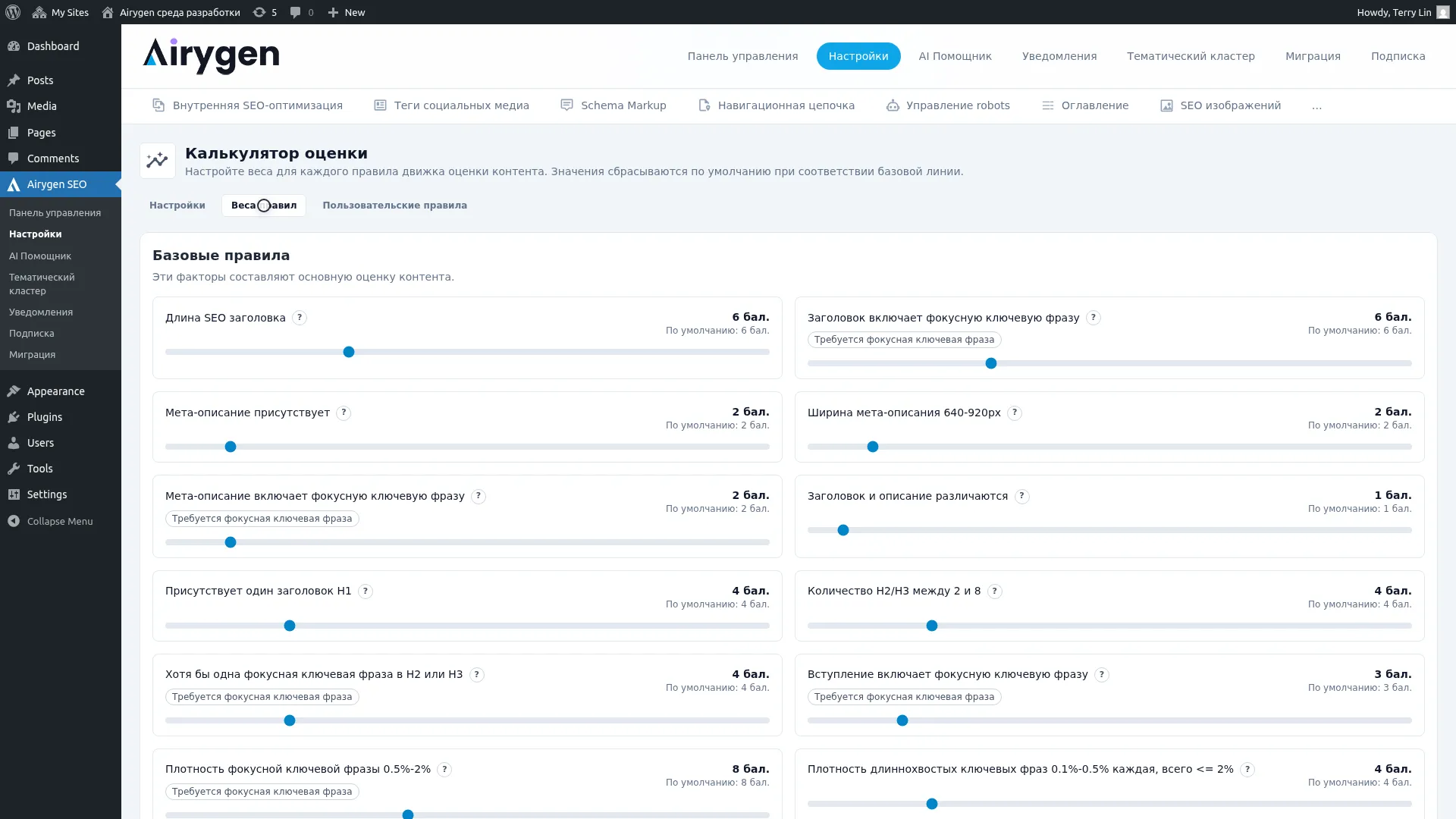
Task: Switch to Пользовательские правила sub-tab
Action: click(x=394, y=206)
